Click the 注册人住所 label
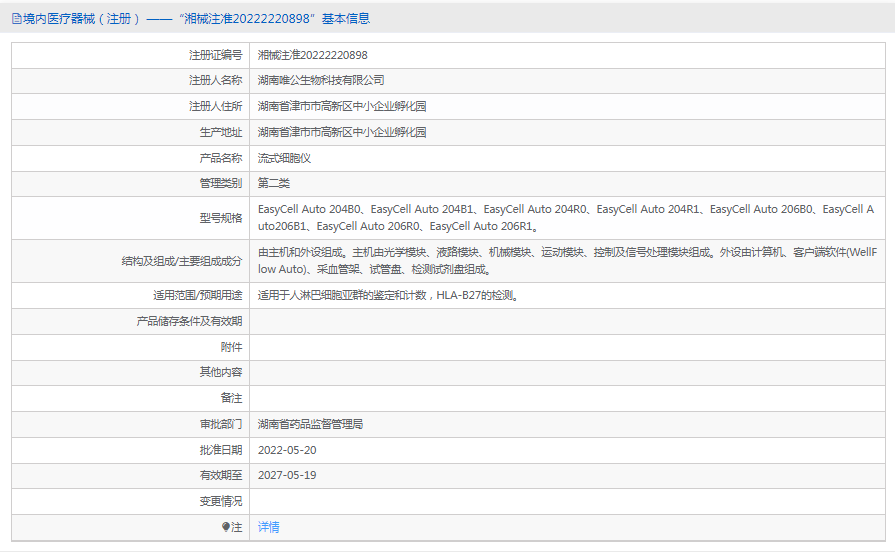895x552 pixels. 216,106
